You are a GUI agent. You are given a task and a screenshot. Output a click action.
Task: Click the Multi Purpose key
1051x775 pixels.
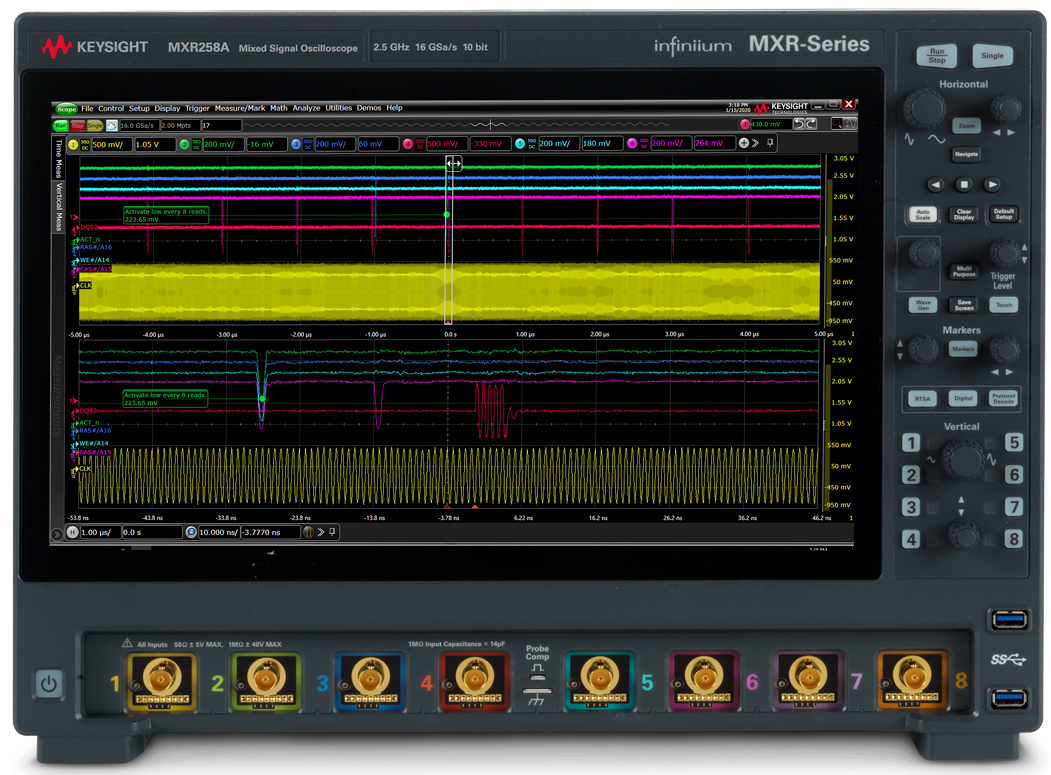point(964,272)
